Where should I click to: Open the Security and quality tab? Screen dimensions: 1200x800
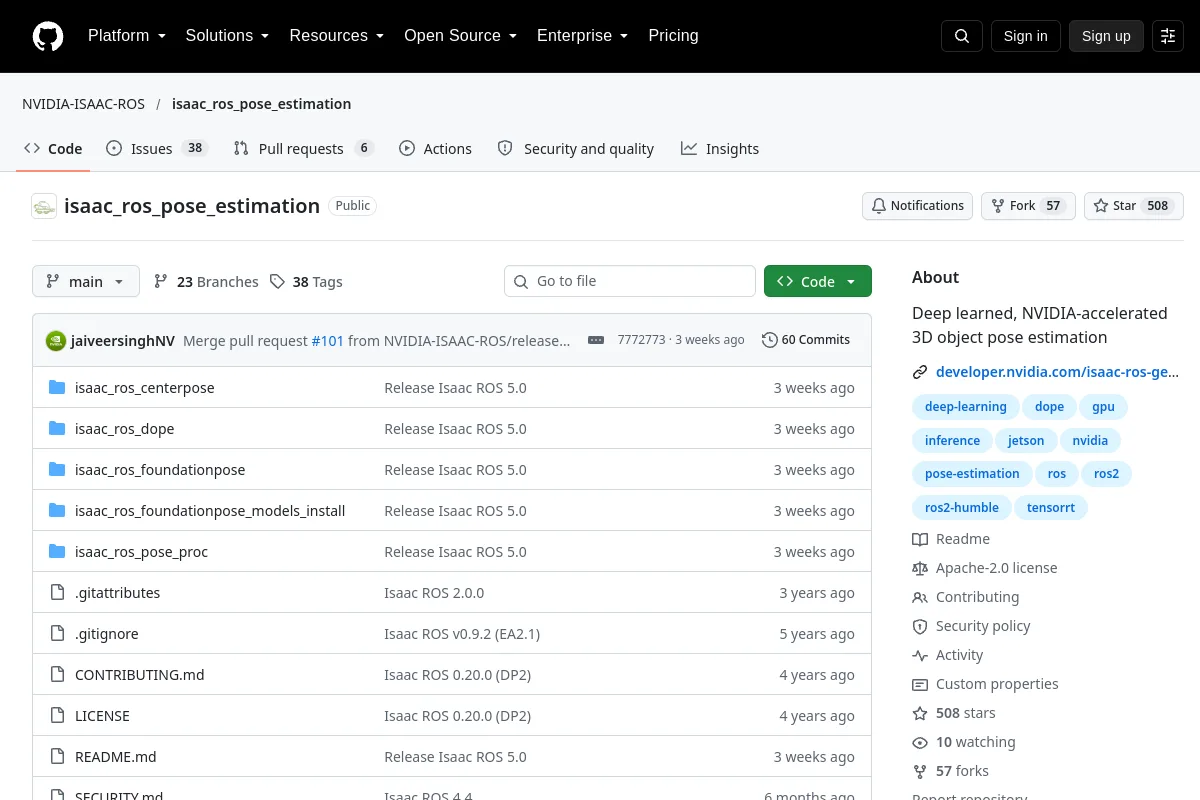576,149
